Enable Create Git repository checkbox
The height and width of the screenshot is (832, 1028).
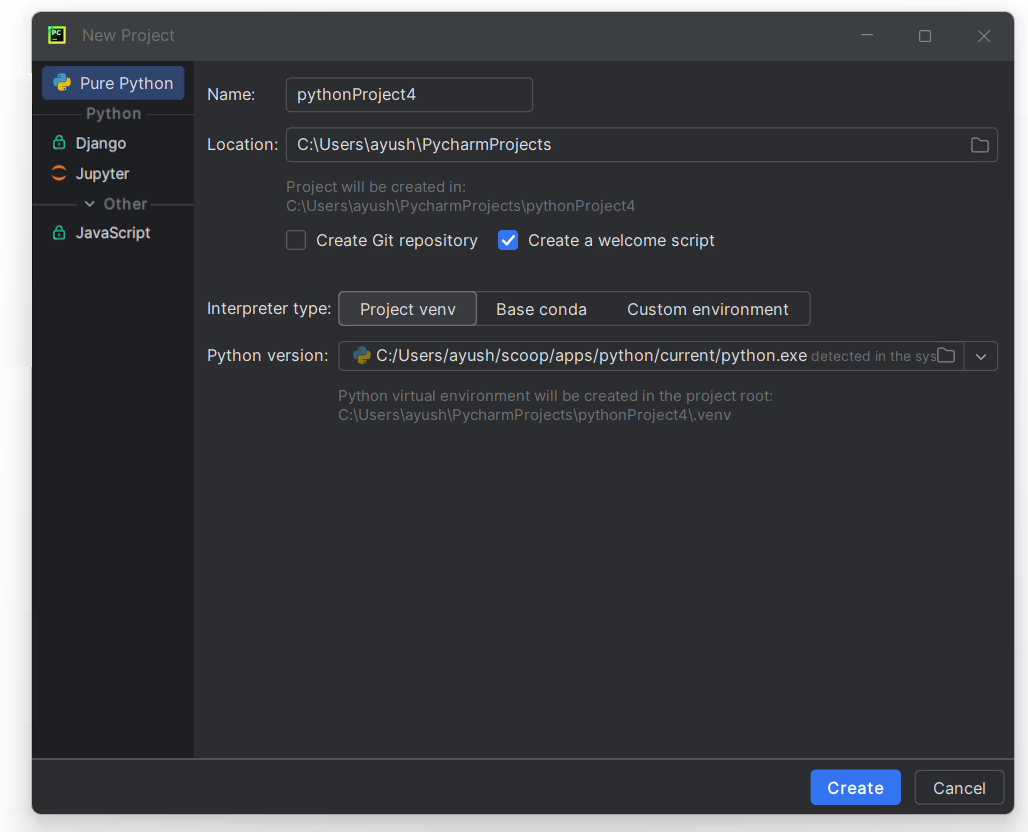(296, 240)
